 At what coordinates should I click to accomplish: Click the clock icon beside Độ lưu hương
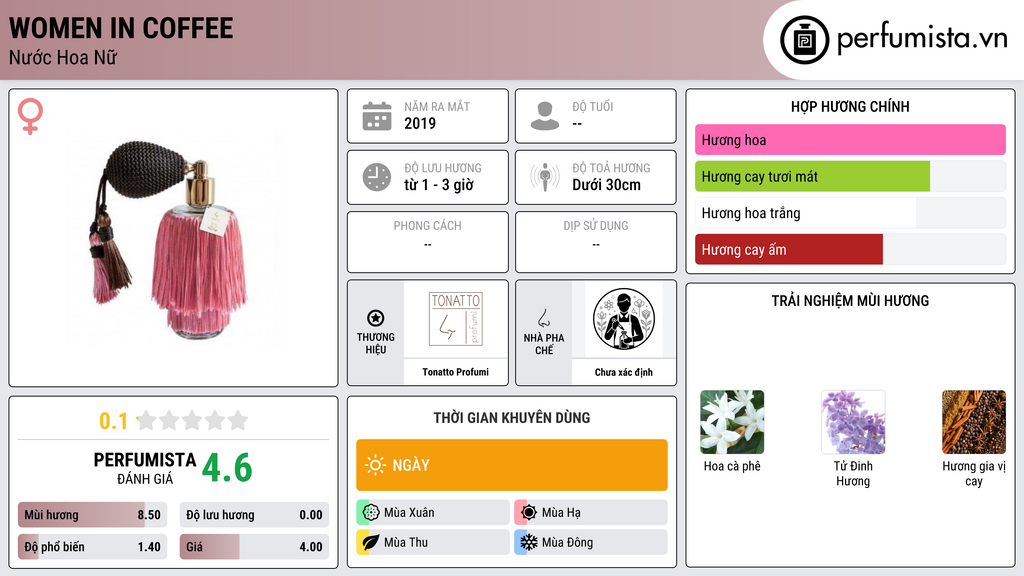click(x=377, y=177)
